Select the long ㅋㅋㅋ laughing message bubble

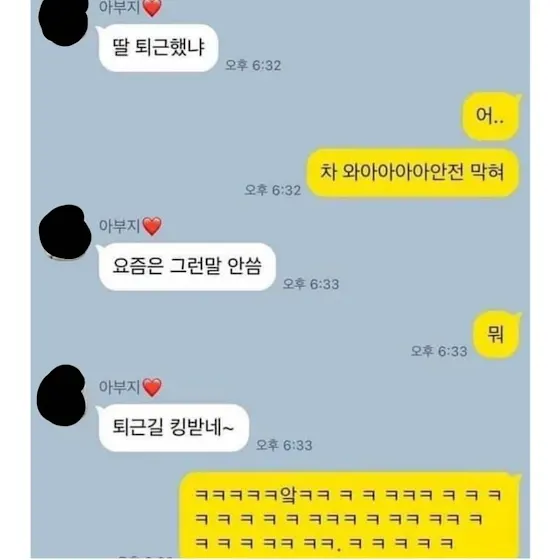tap(350, 515)
